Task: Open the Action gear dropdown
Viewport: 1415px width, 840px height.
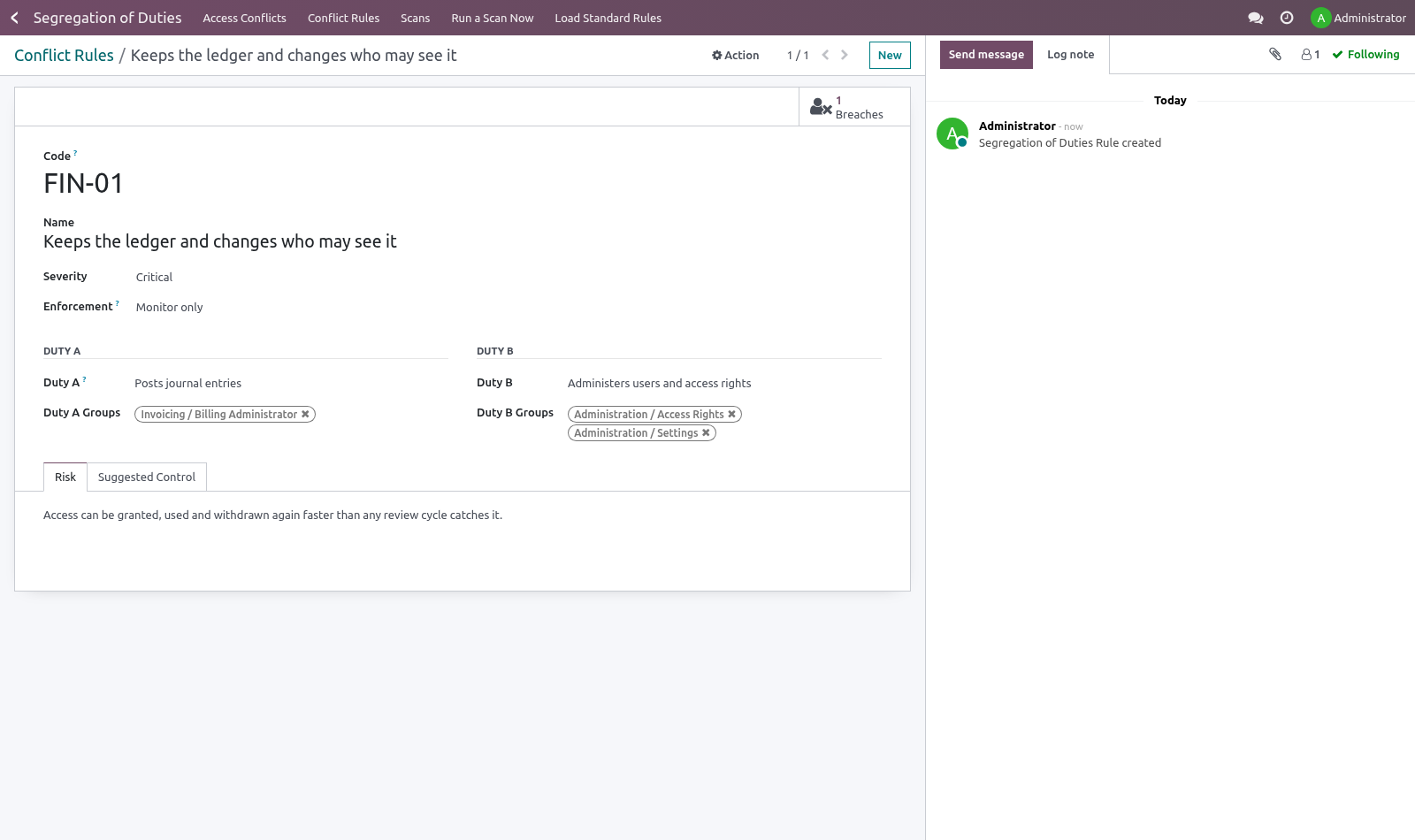Action: click(736, 55)
